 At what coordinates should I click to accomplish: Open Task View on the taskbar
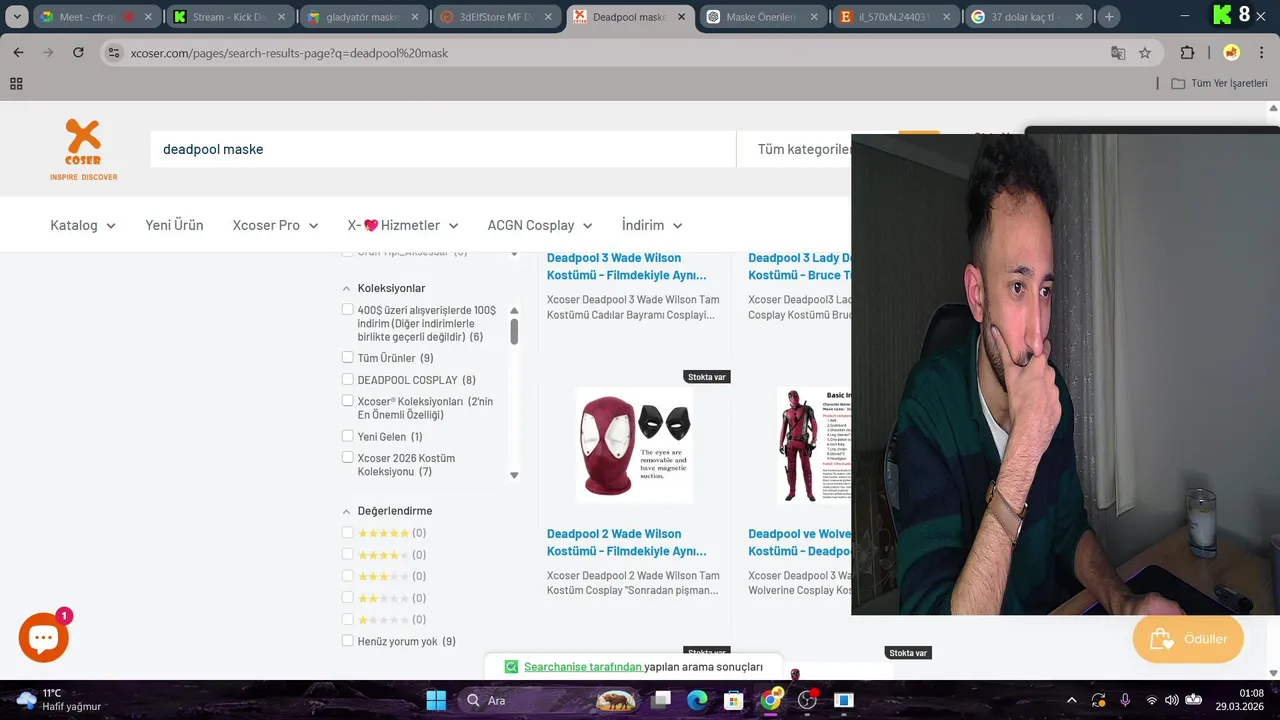pos(661,700)
